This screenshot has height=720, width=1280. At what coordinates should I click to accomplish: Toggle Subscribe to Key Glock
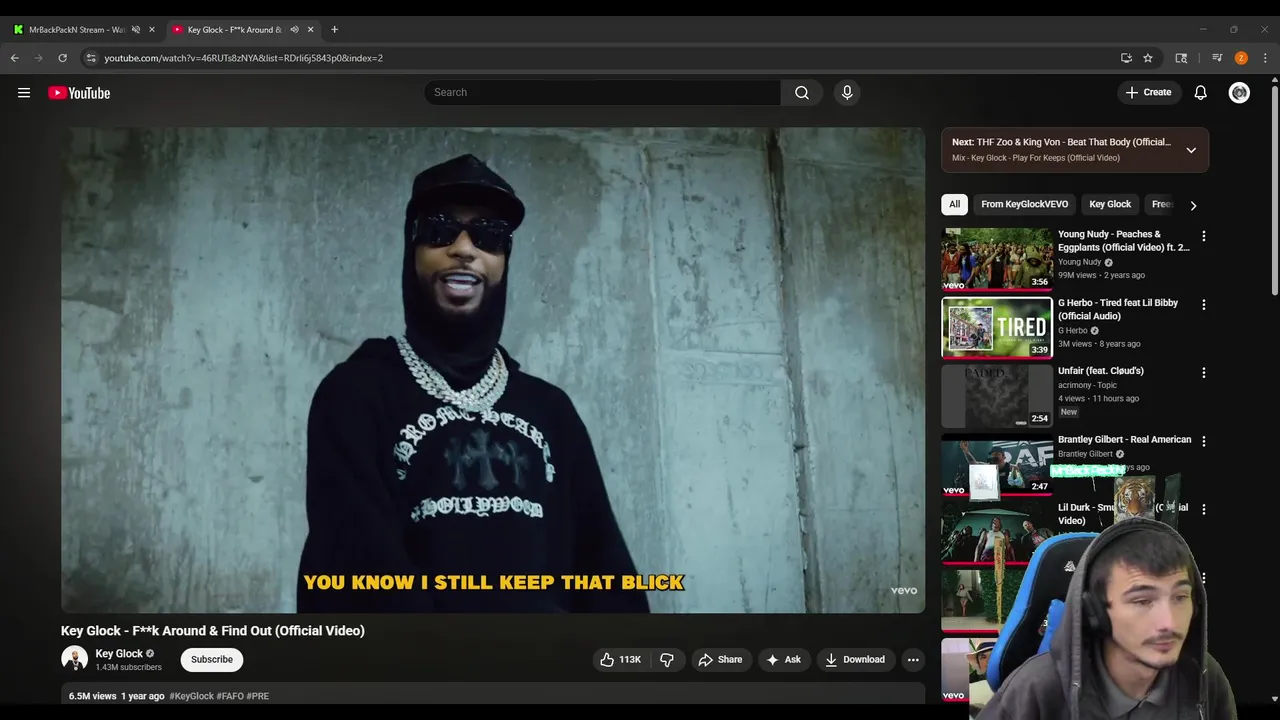[212, 659]
